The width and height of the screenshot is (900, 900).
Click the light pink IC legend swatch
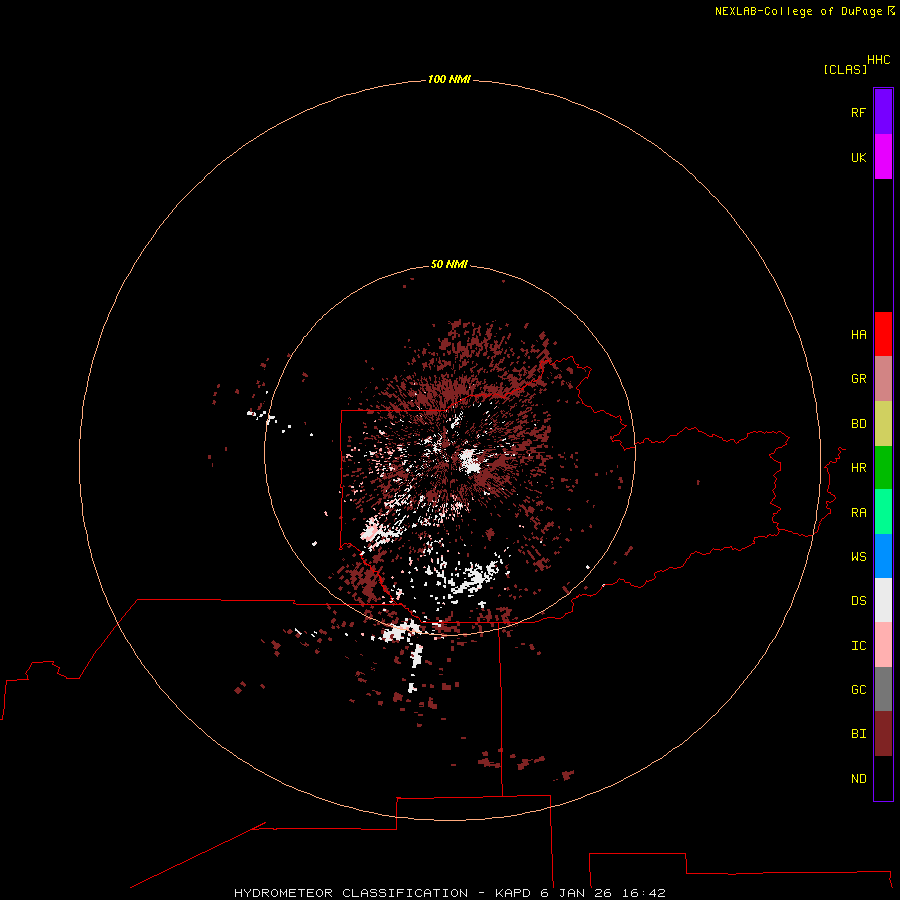point(883,645)
